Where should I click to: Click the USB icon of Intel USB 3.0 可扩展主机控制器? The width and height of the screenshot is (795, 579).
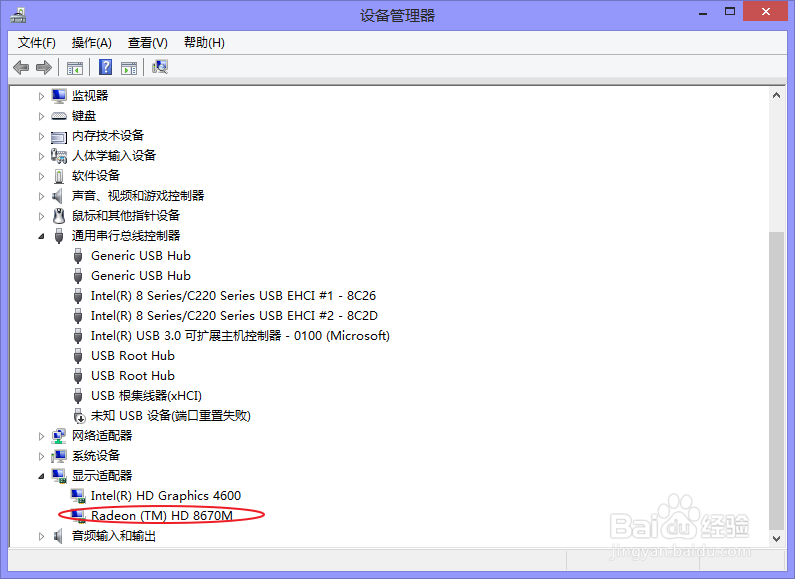coord(78,336)
